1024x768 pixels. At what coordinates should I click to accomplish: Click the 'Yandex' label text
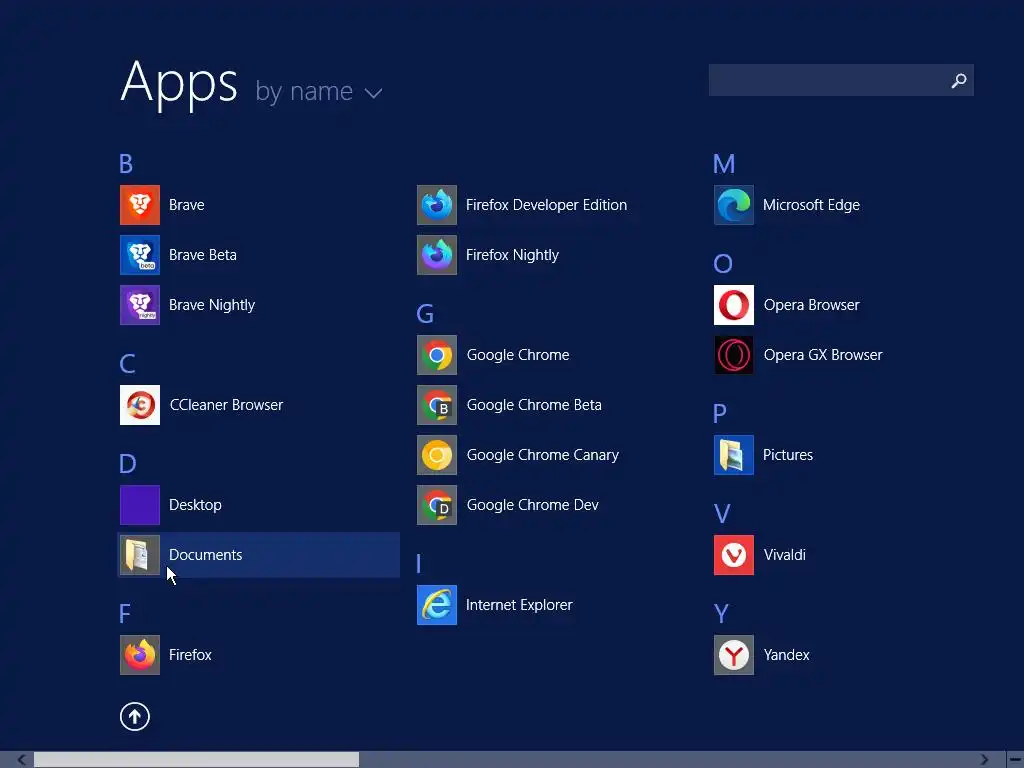(786, 655)
